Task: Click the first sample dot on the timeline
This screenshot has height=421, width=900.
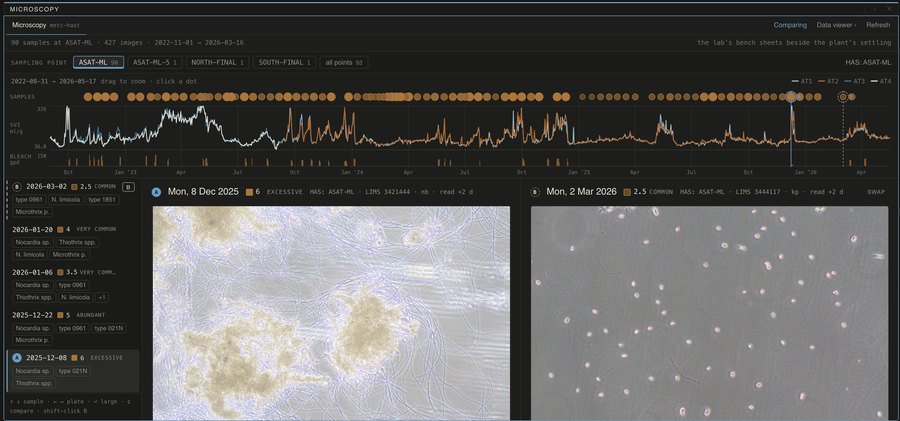Action: tap(87, 97)
